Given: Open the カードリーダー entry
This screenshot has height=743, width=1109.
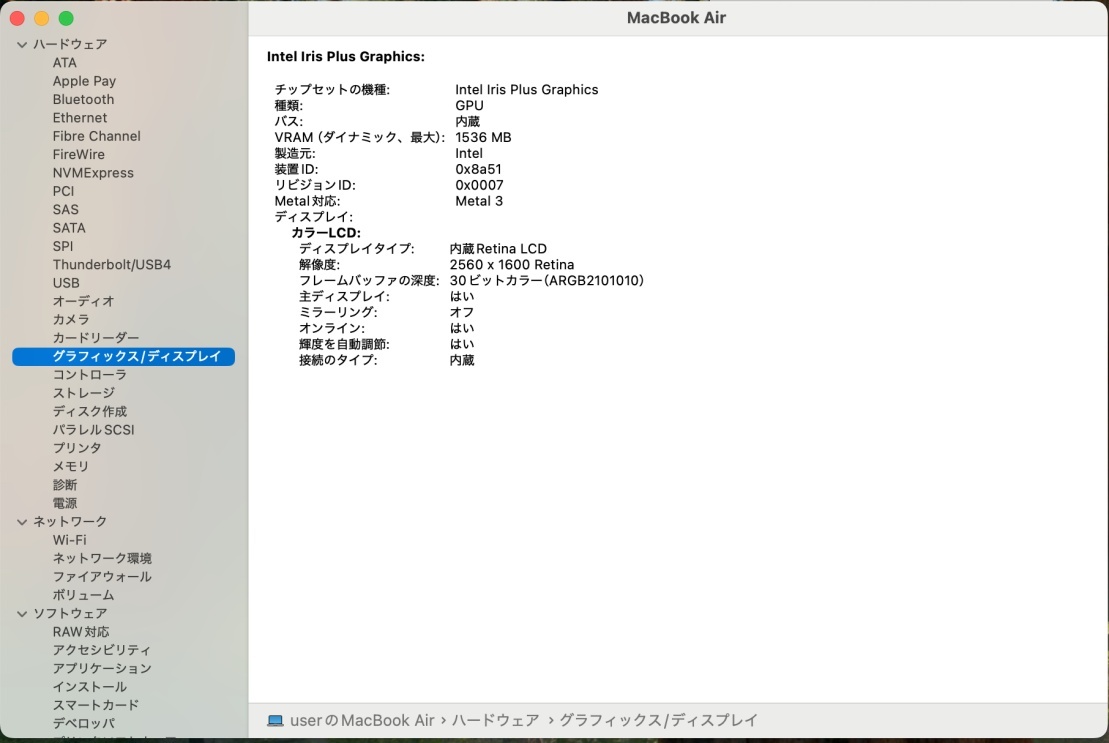Looking at the screenshot, I should point(95,338).
